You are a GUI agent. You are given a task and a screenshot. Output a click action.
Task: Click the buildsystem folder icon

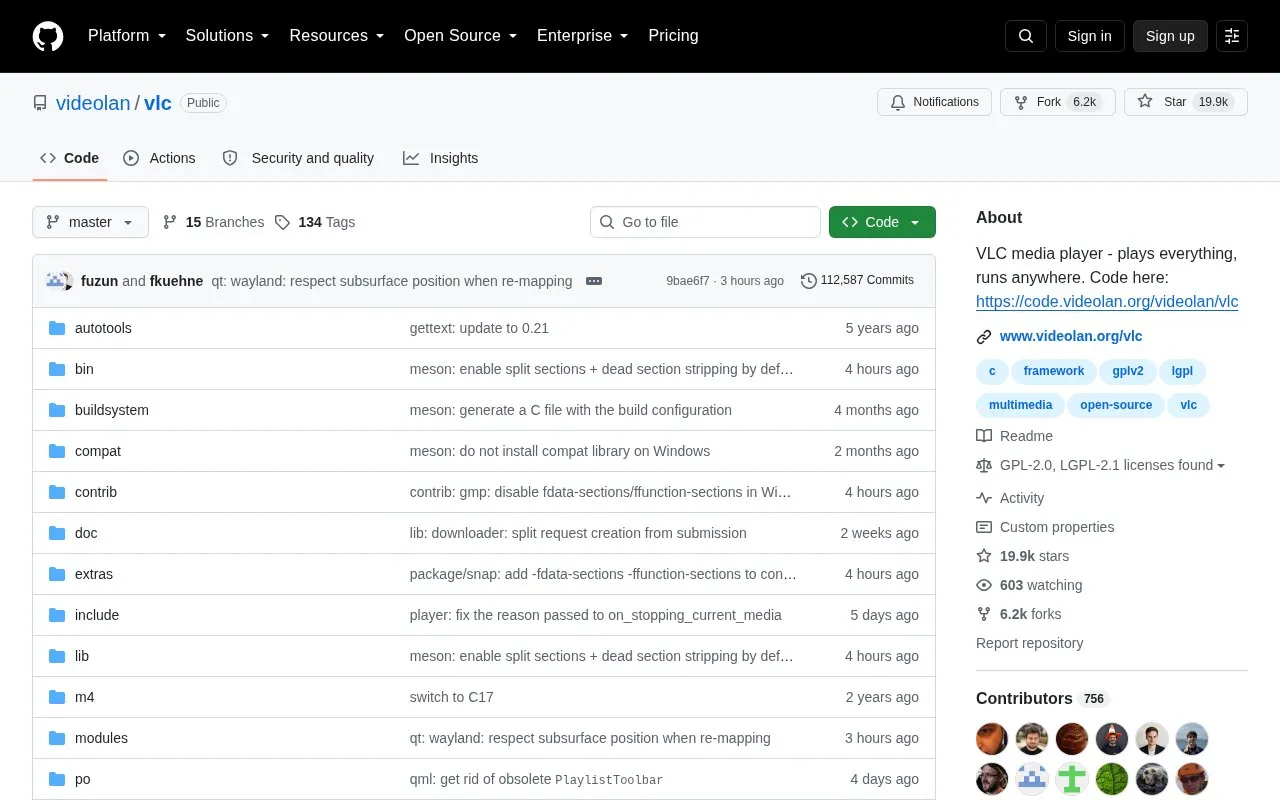pyautogui.click(x=57, y=410)
